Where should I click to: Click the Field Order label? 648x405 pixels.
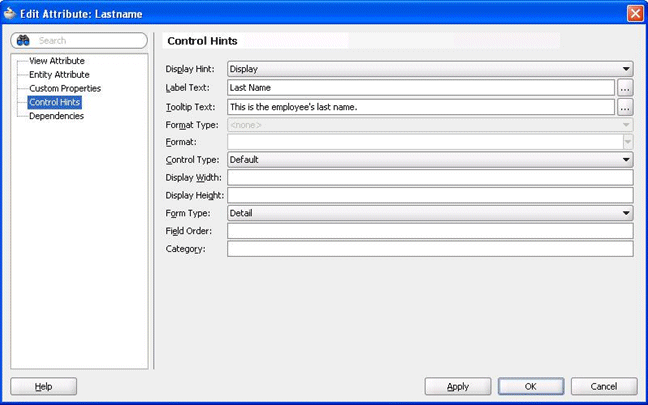188,231
